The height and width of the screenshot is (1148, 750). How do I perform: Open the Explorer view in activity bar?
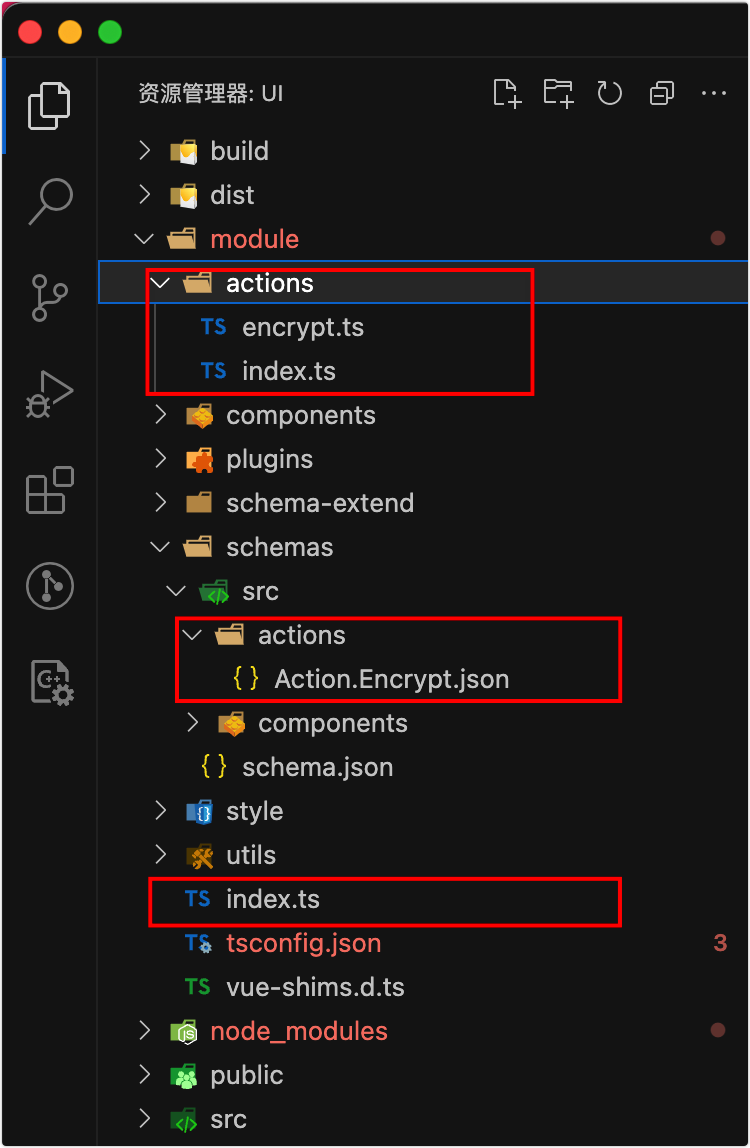point(49,105)
